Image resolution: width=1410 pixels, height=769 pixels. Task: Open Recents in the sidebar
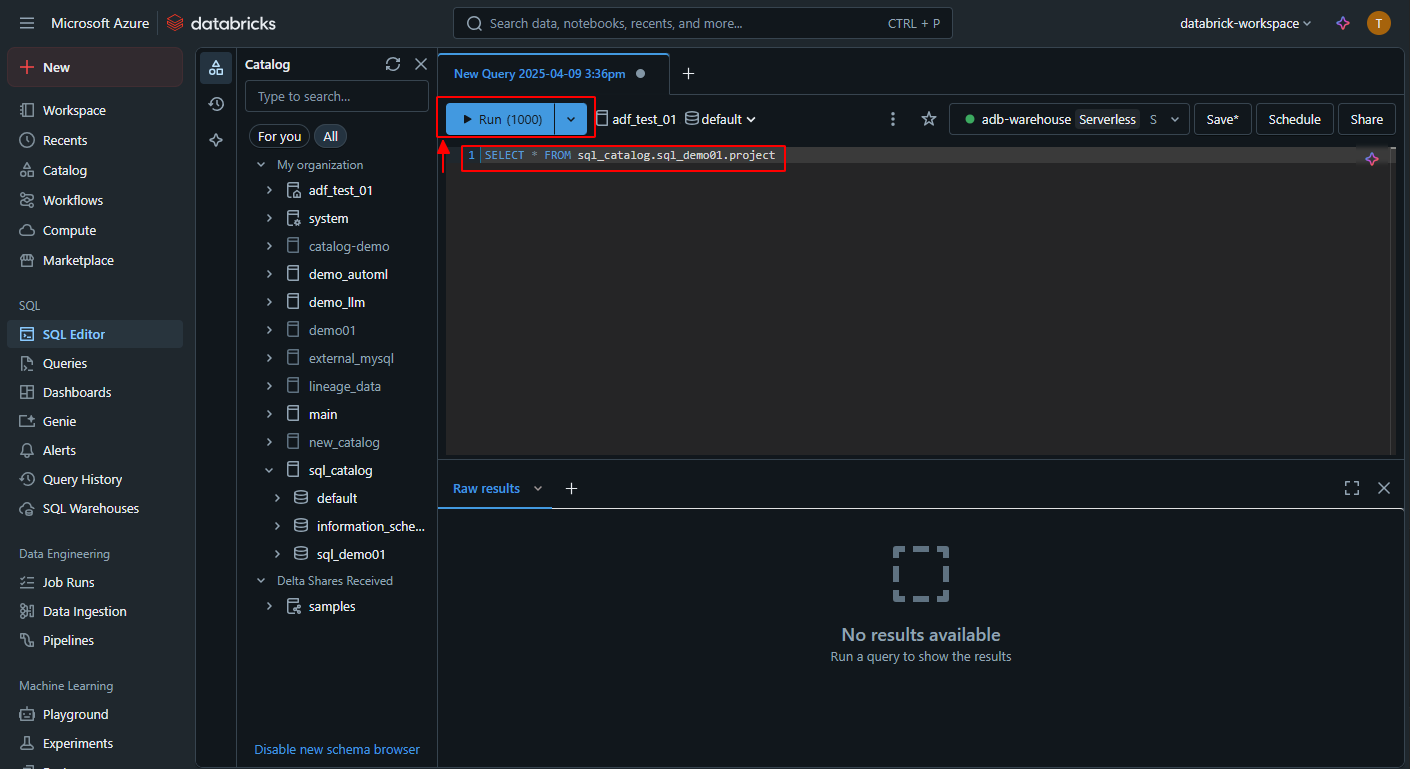pyautogui.click(x=95, y=140)
